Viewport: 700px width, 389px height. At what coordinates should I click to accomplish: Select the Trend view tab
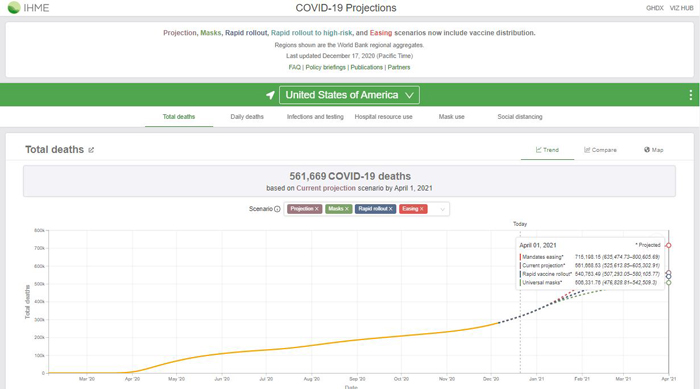point(547,150)
